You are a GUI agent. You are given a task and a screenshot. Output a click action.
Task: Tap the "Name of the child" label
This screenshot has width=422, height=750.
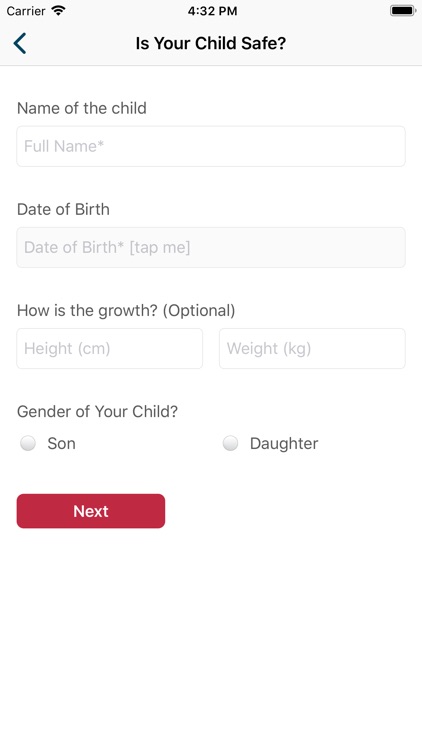(x=82, y=108)
